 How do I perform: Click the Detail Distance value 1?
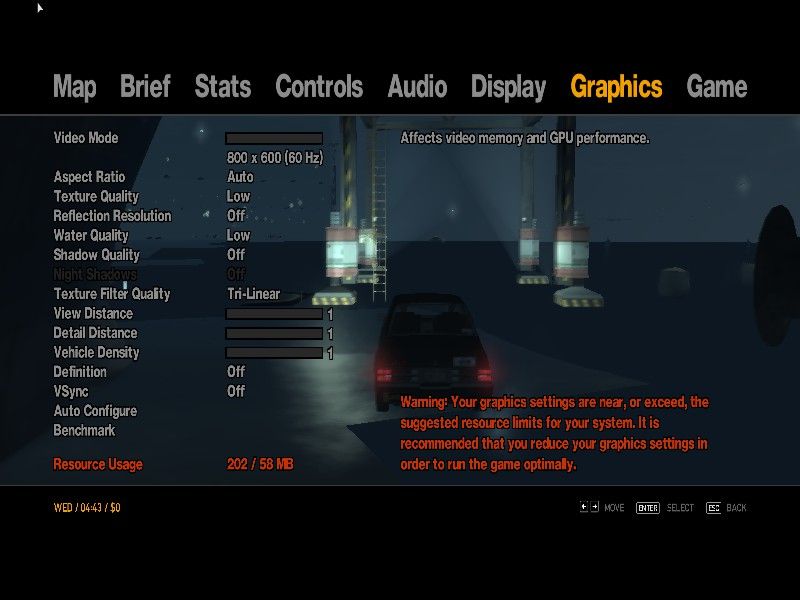(330, 334)
